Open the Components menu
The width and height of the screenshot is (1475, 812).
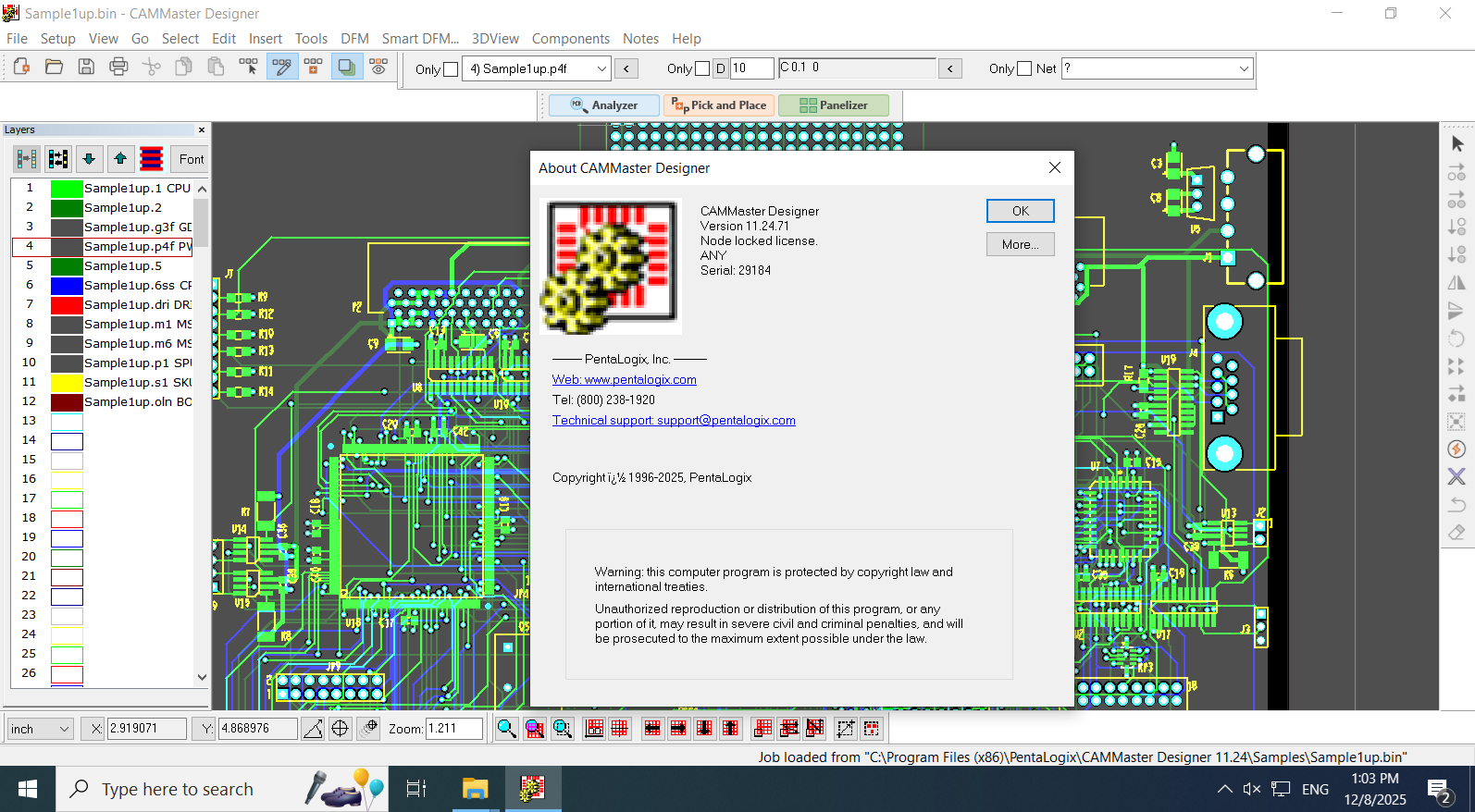pos(570,39)
